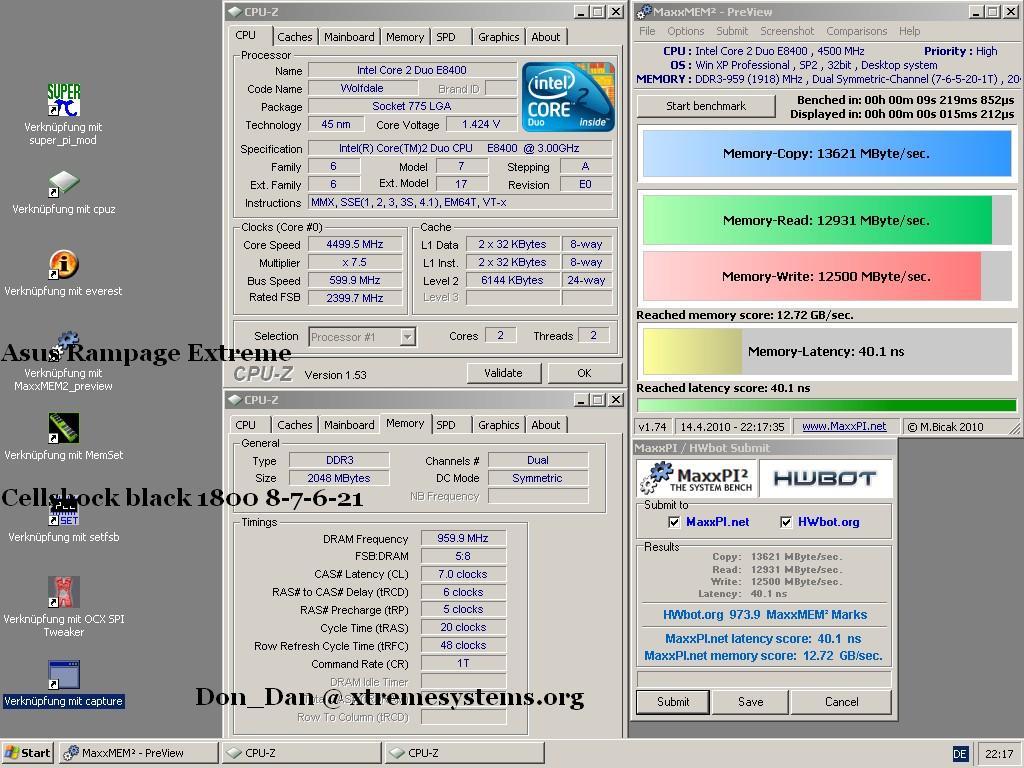Open the File menu in MaxxMEM²
The width and height of the screenshot is (1024, 768).
tap(647, 31)
